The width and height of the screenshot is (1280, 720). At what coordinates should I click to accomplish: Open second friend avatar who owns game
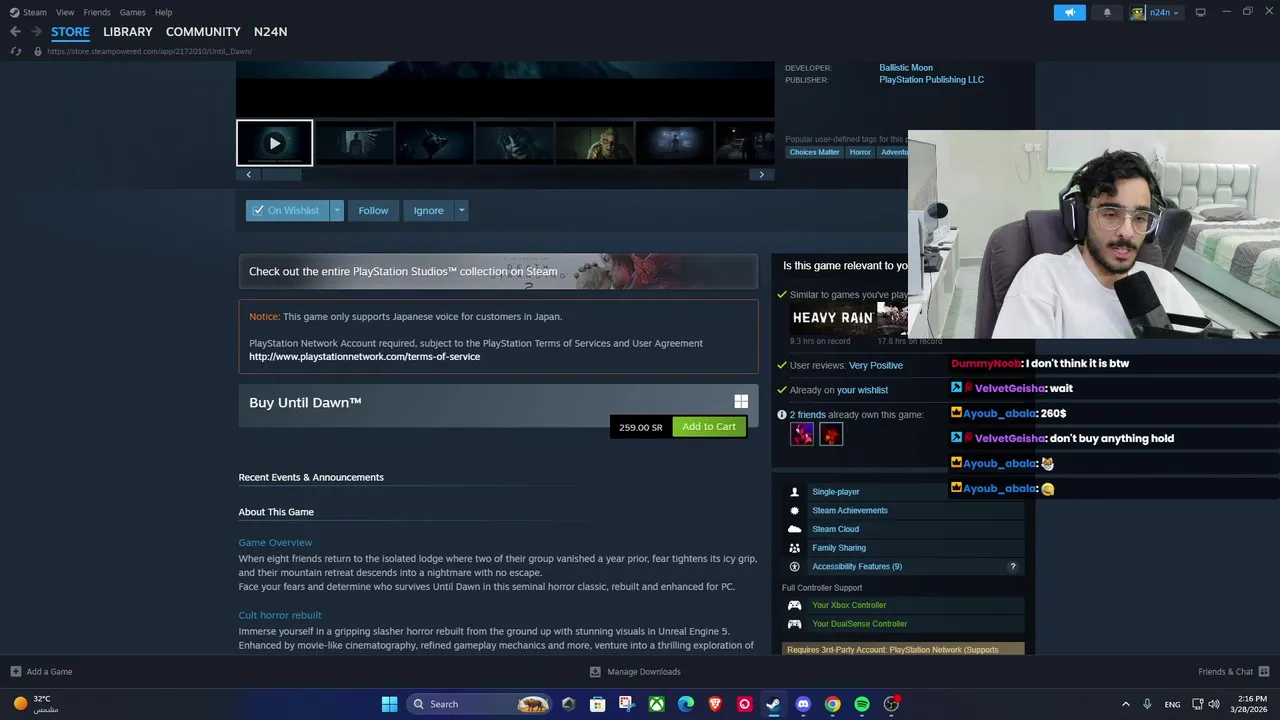[x=831, y=434]
